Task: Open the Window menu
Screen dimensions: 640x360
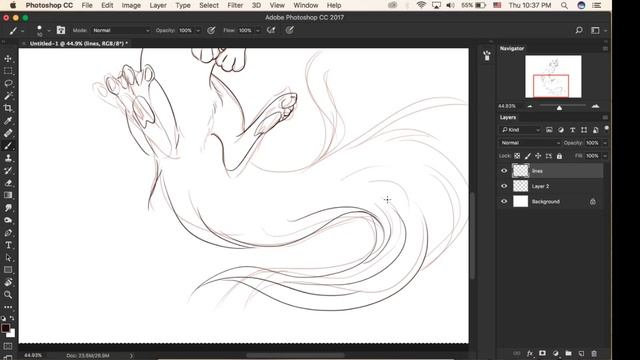Action: point(306,5)
